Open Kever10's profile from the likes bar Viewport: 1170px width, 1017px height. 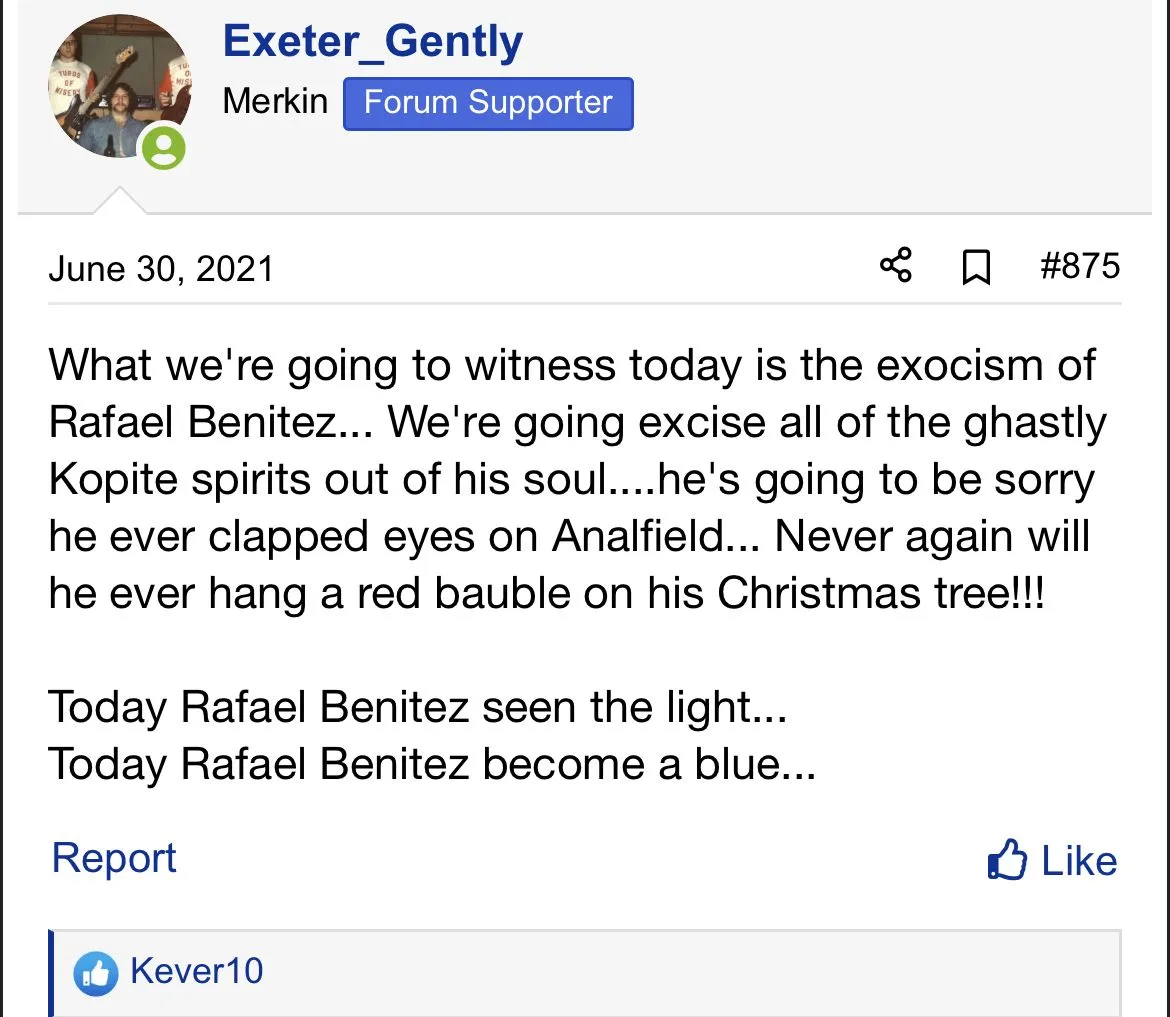[x=197, y=971]
